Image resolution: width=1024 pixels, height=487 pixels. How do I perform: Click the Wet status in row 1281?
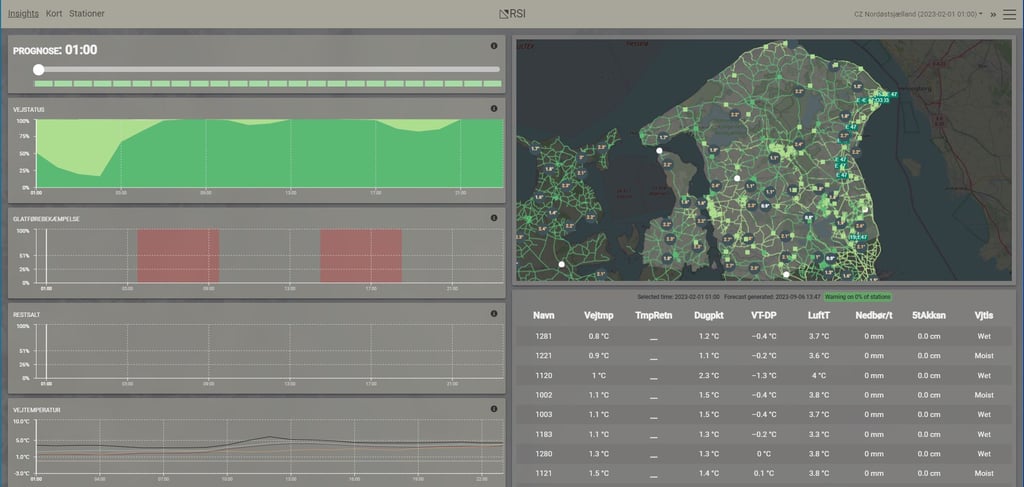[x=984, y=336]
